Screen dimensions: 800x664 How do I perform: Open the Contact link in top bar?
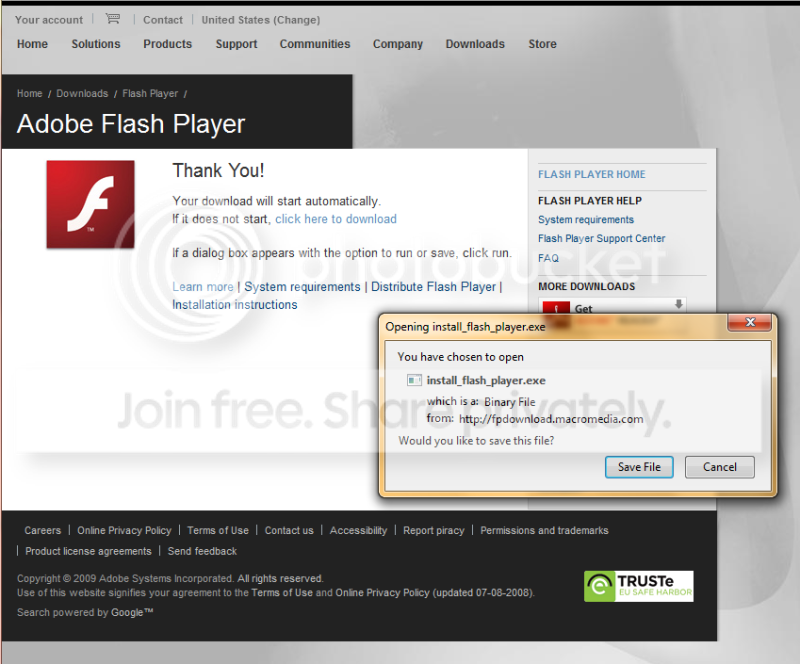(x=162, y=20)
